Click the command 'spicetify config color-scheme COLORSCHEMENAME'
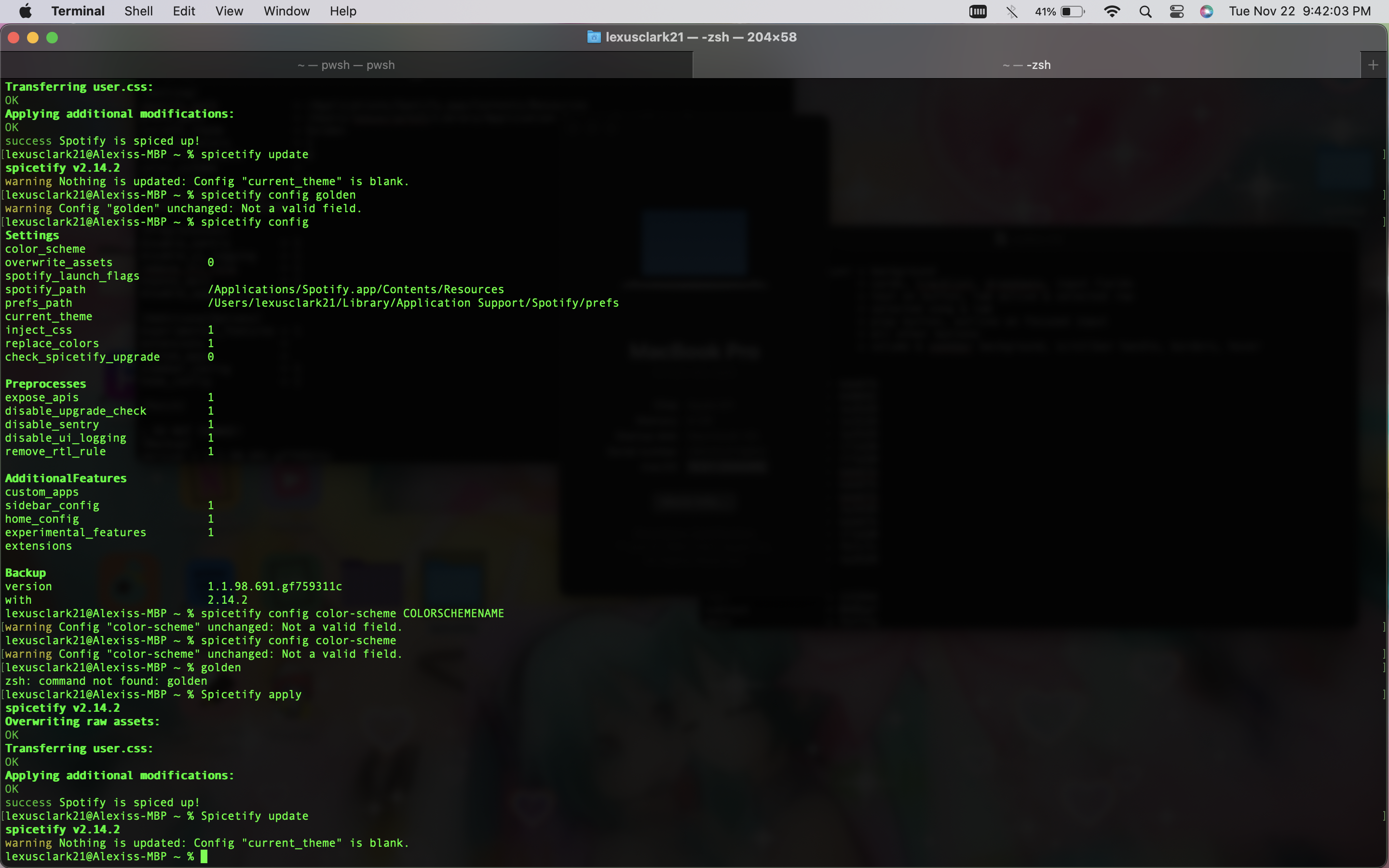1389x868 pixels. (353, 613)
